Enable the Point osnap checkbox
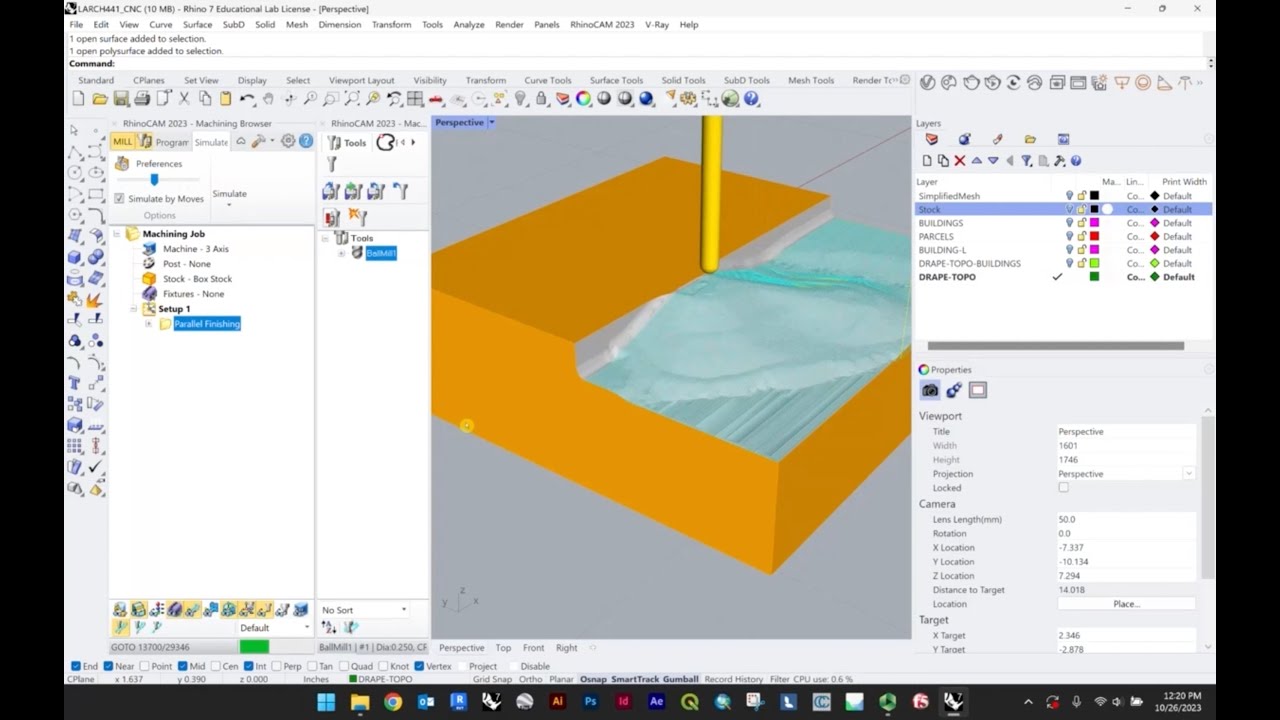This screenshot has width=1280, height=720. coord(144,666)
